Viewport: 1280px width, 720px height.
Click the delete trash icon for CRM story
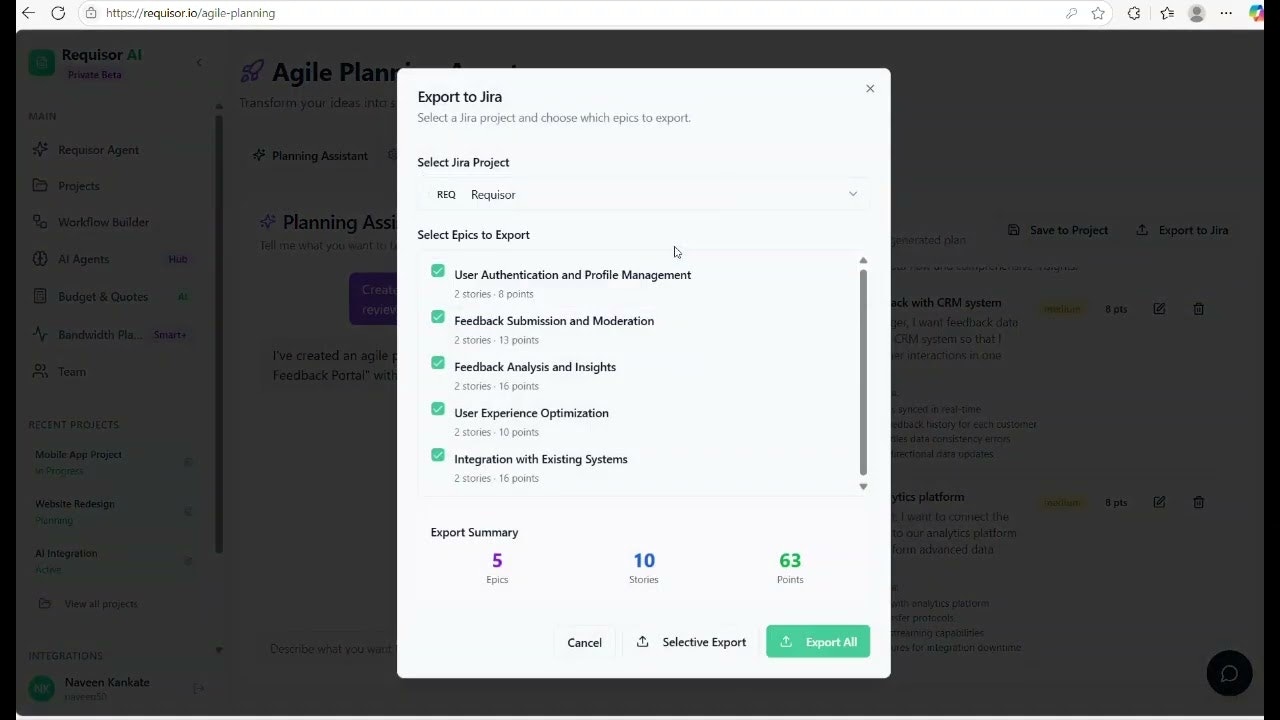coord(1198,309)
